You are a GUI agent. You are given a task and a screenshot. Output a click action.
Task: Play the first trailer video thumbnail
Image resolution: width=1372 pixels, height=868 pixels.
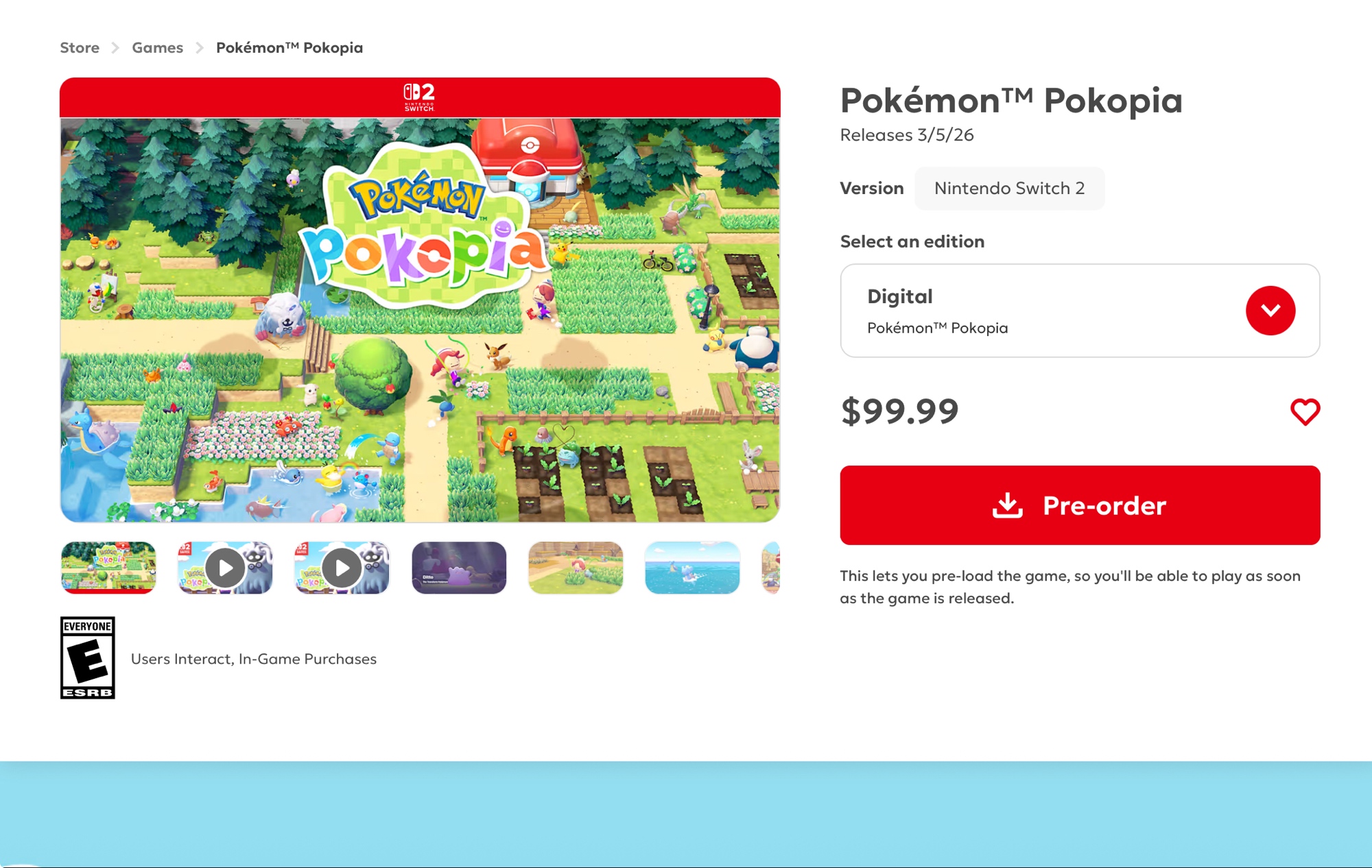click(x=225, y=568)
